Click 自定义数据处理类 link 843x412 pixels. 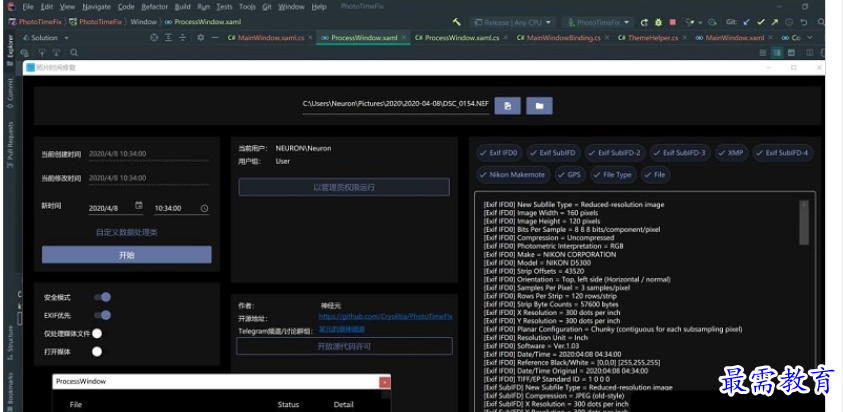tap(127, 232)
